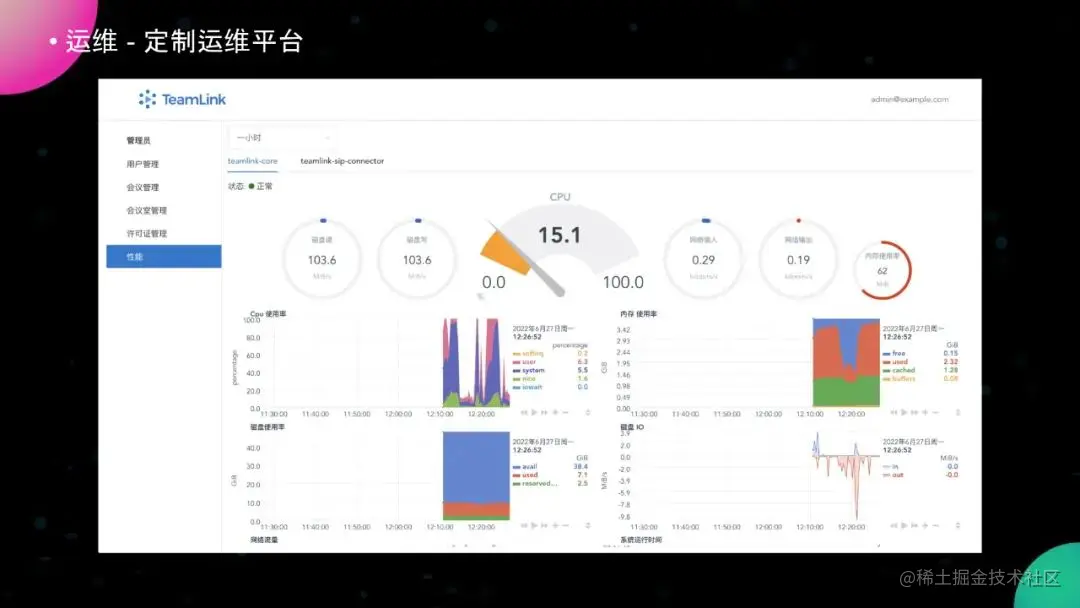Zoom out on the Cpu 使用率 chart
1080x608 pixels.
tap(565, 412)
